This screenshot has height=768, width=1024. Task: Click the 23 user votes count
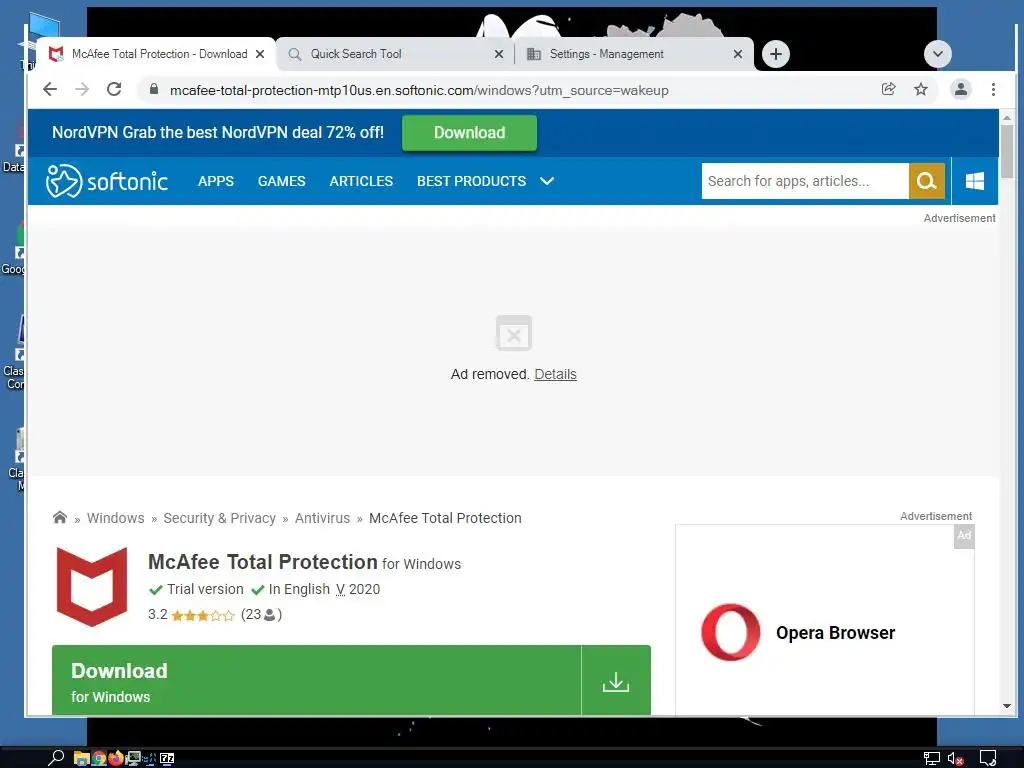(x=261, y=615)
